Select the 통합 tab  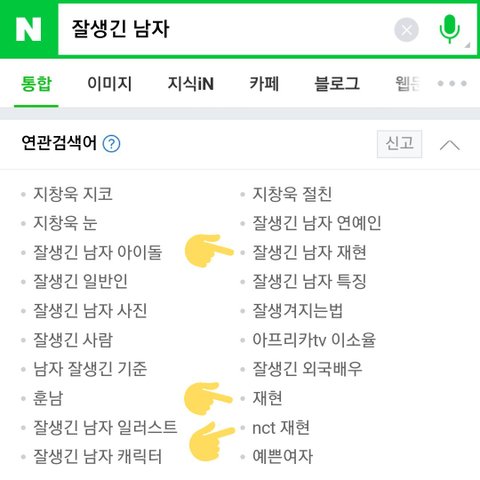coord(36,83)
